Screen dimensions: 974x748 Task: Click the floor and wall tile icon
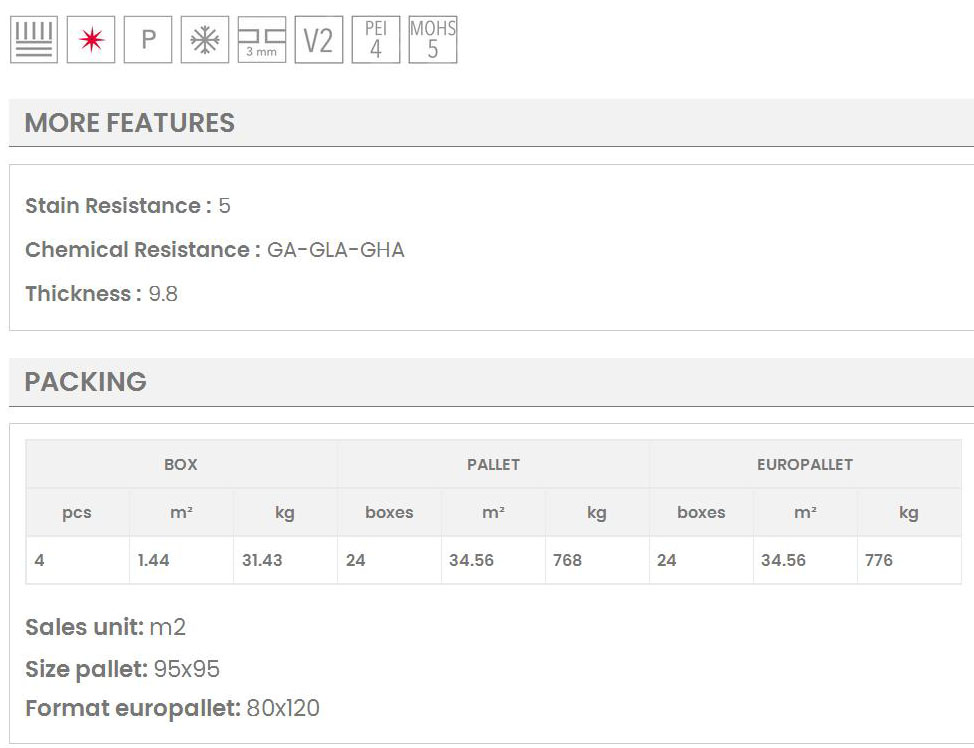tap(34, 40)
